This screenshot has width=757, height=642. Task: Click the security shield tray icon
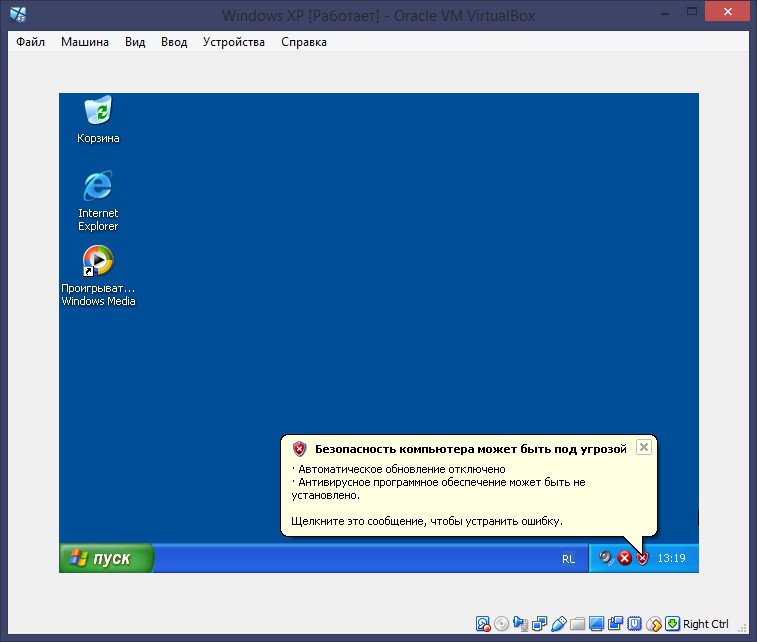coord(642,558)
